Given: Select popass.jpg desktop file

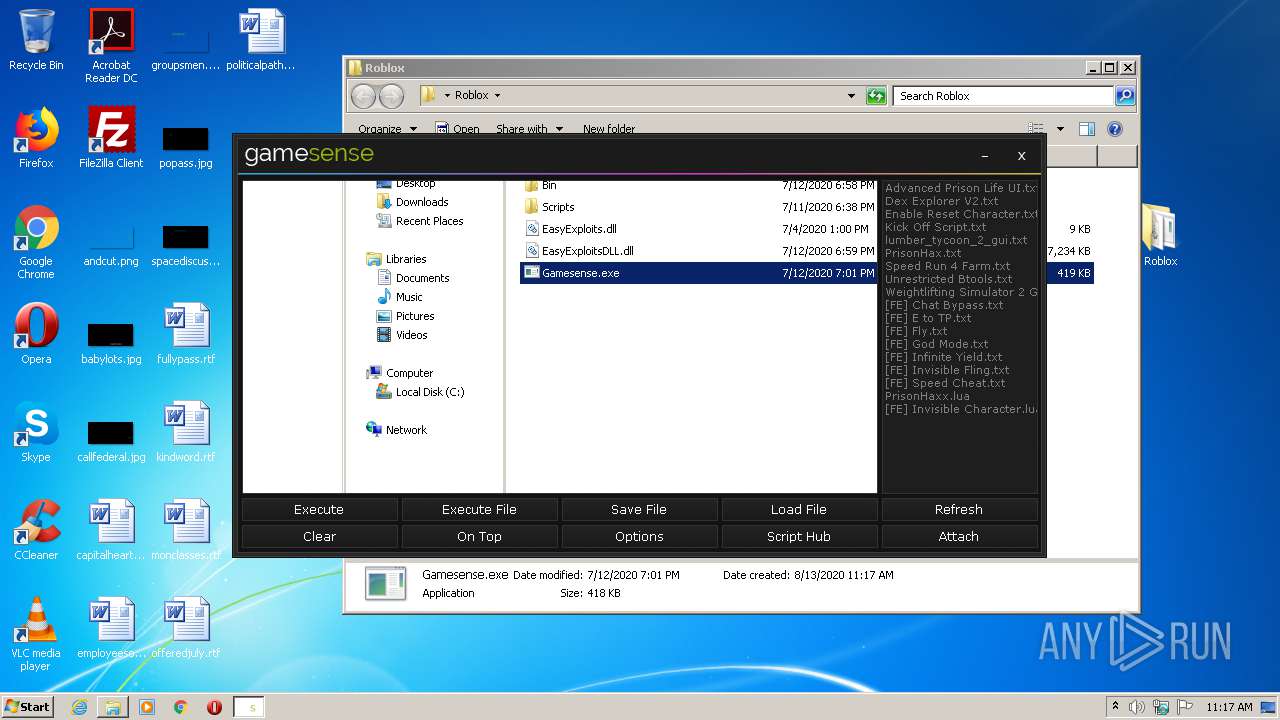Looking at the screenshot, I should tap(186, 146).
